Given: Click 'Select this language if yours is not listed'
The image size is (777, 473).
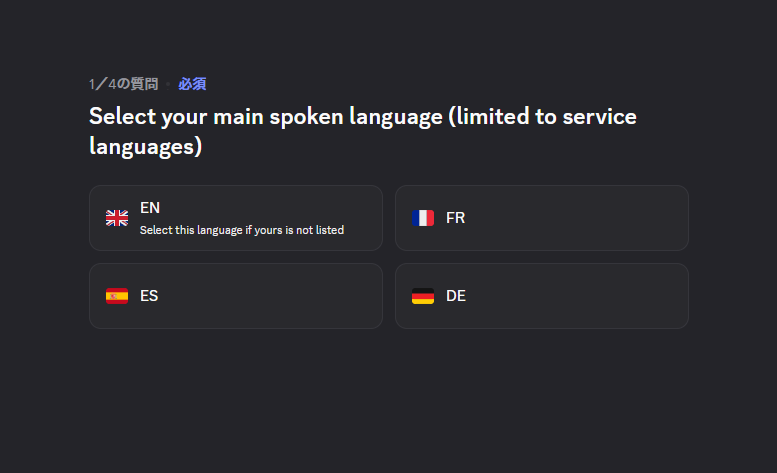Looking at the screenshot, I should 242,230.
